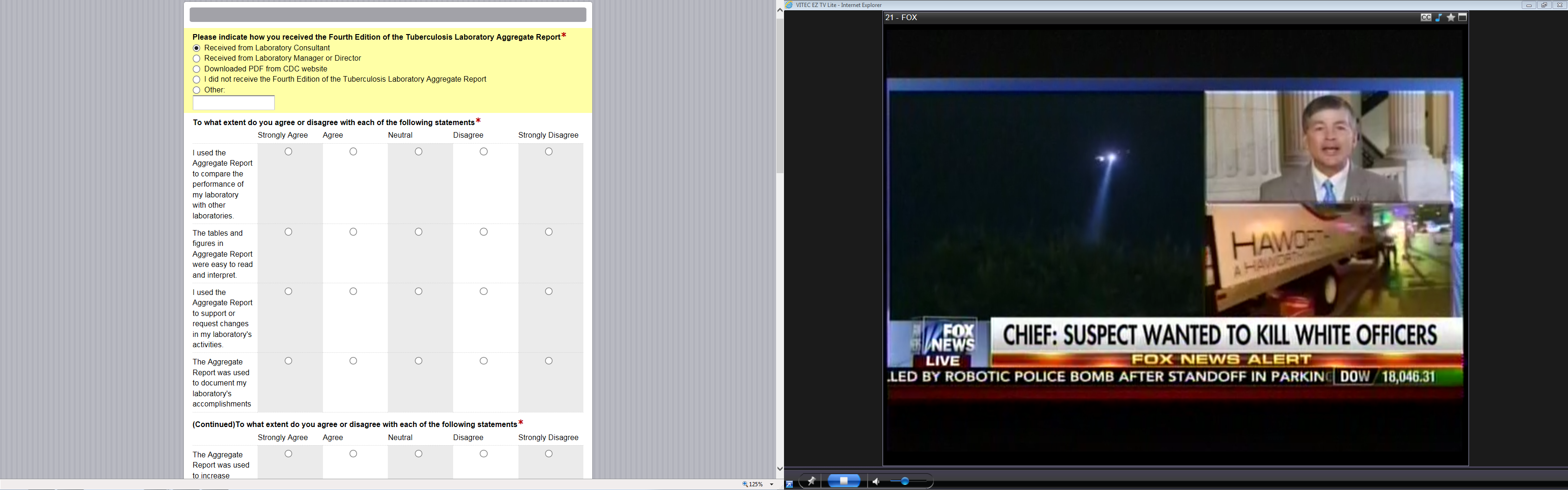Click the full-window view icon beside the star
Screen dimensions: 1568x490
(1463, 18)
